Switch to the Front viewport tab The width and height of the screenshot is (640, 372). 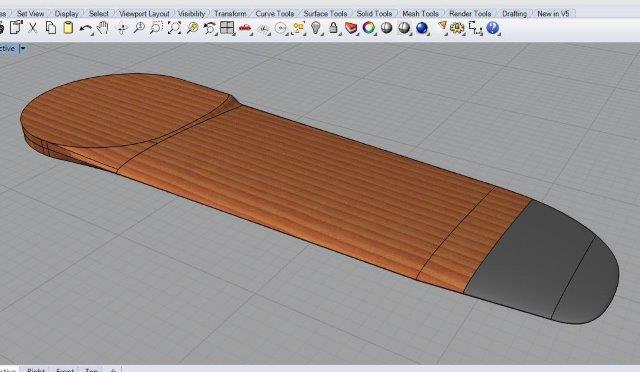[x=65, y=369]
